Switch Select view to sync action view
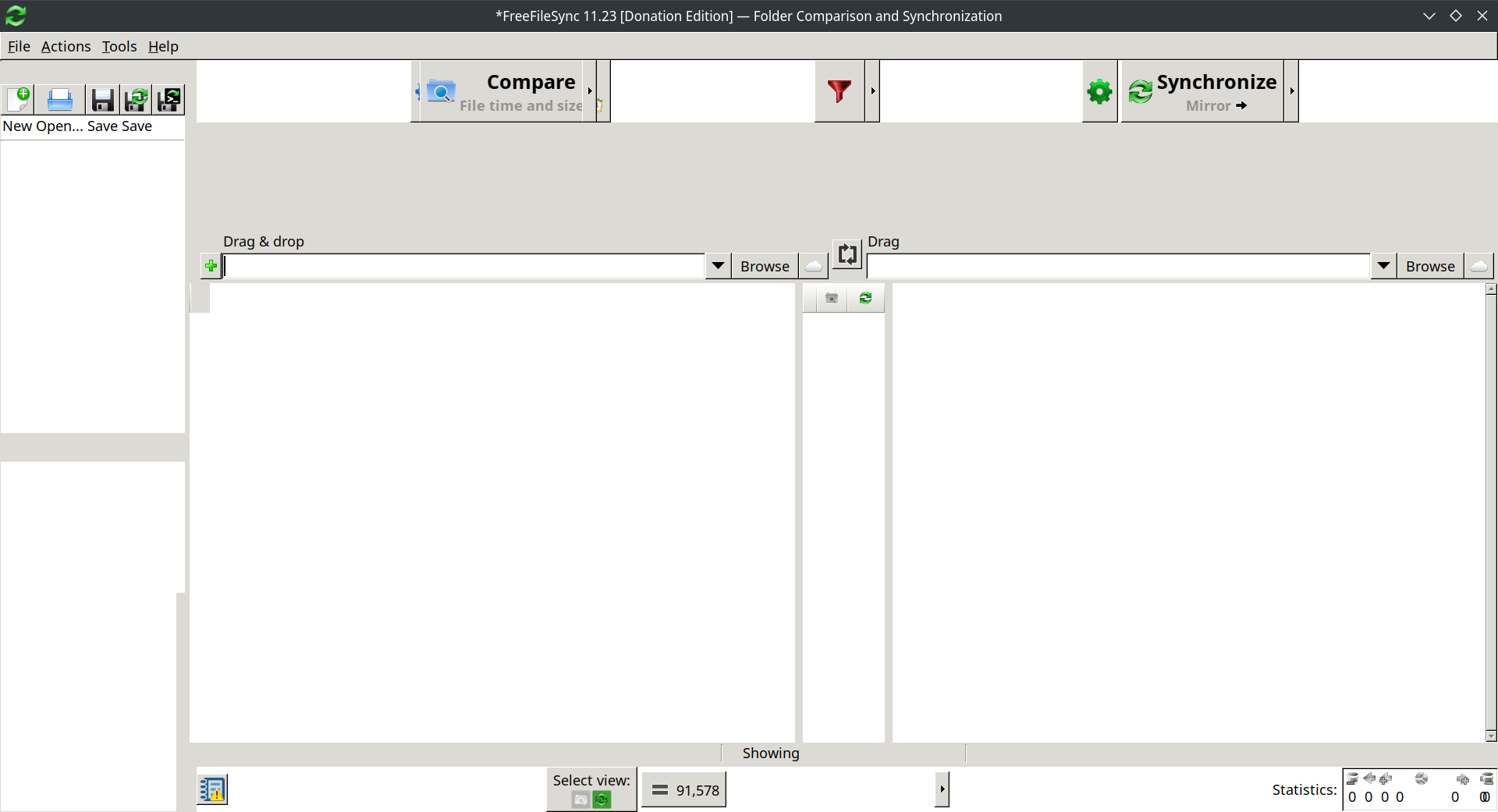 pos(602,800)
